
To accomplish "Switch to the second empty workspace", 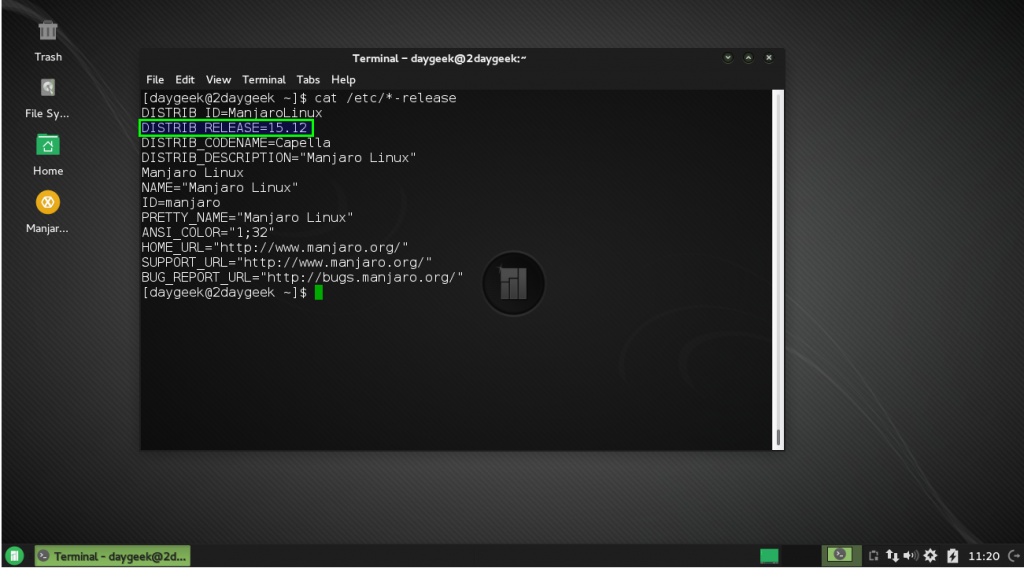I will 799,555.
